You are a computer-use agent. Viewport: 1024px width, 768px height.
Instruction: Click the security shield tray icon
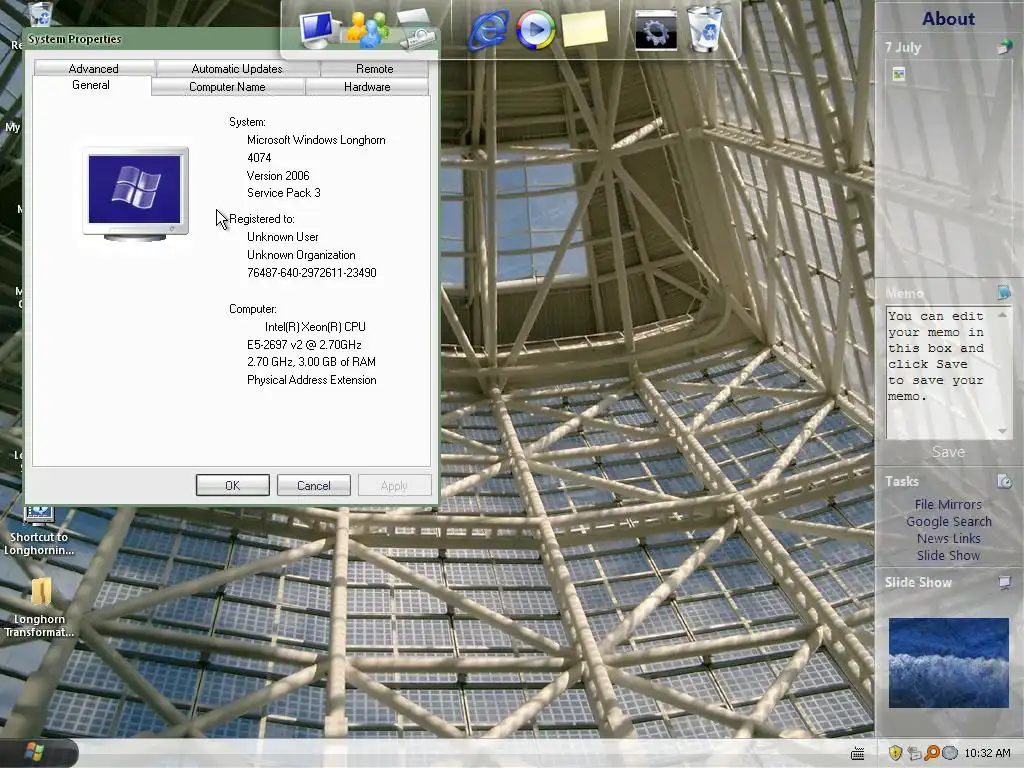click(x=895, y=753)
